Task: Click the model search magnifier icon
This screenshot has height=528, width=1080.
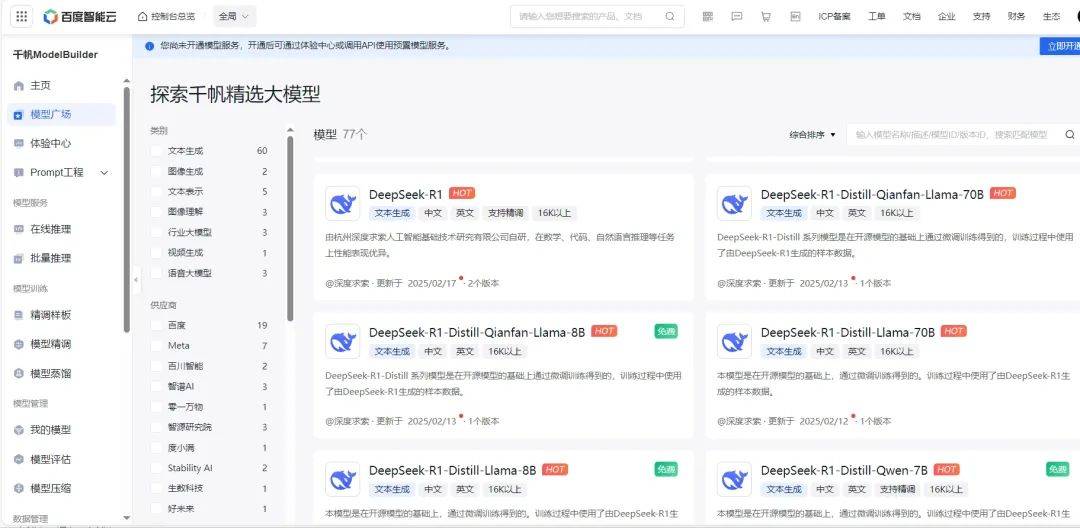Action: [x=1070, y=135]
